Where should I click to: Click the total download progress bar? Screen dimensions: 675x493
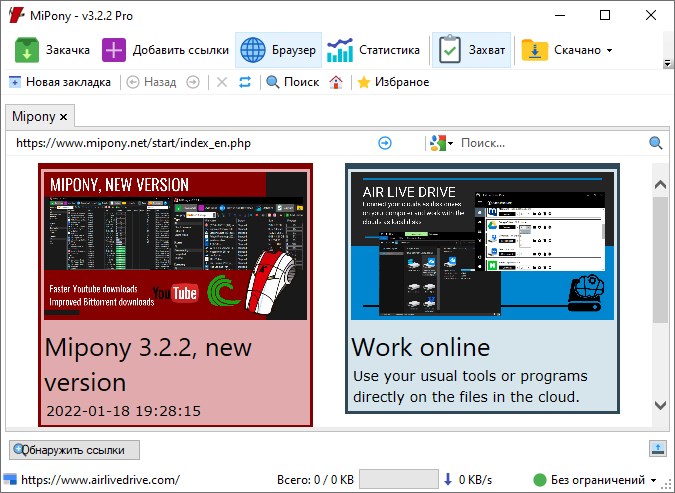399,479
